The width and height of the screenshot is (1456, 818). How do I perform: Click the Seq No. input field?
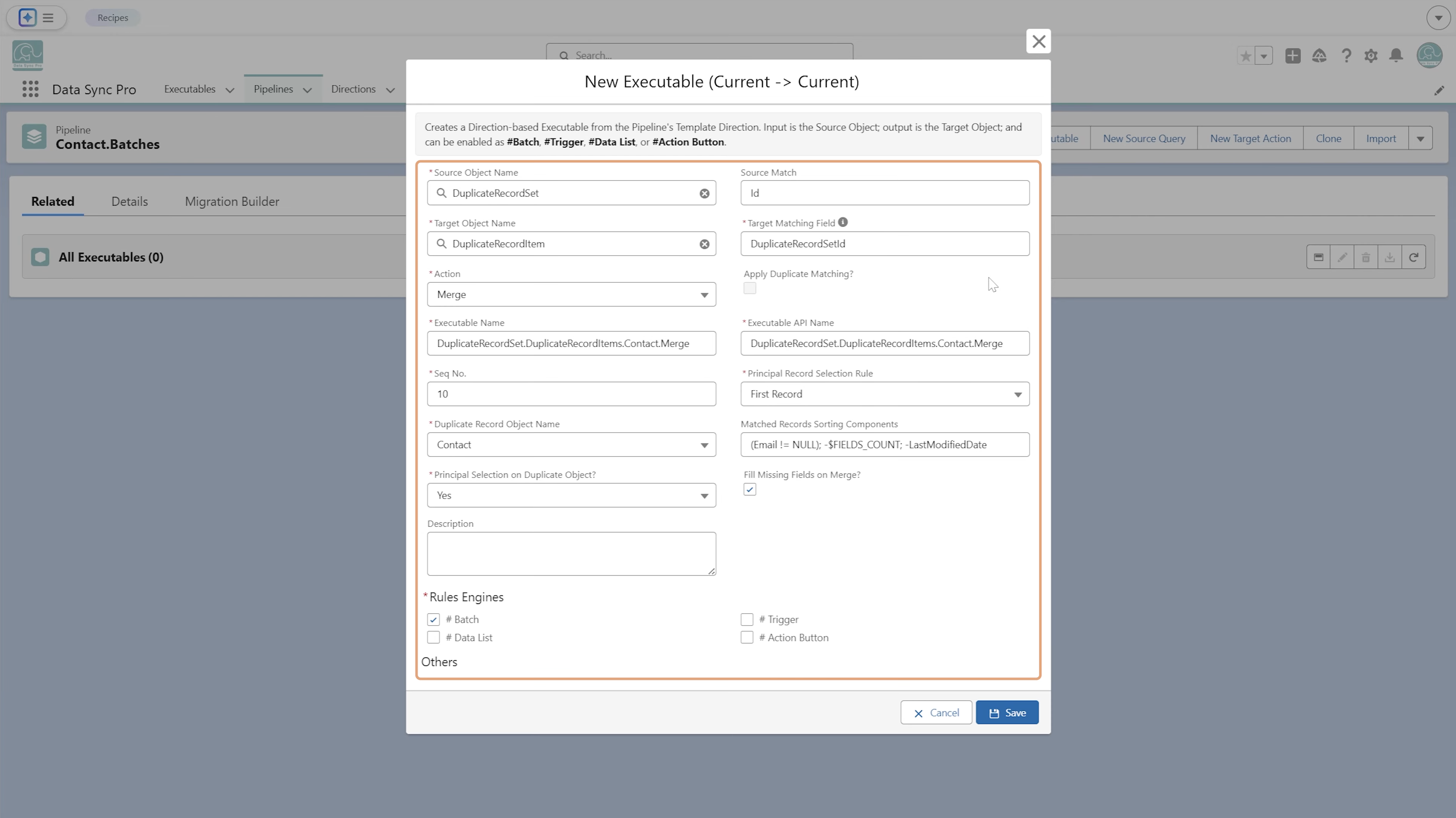[572, 394]
